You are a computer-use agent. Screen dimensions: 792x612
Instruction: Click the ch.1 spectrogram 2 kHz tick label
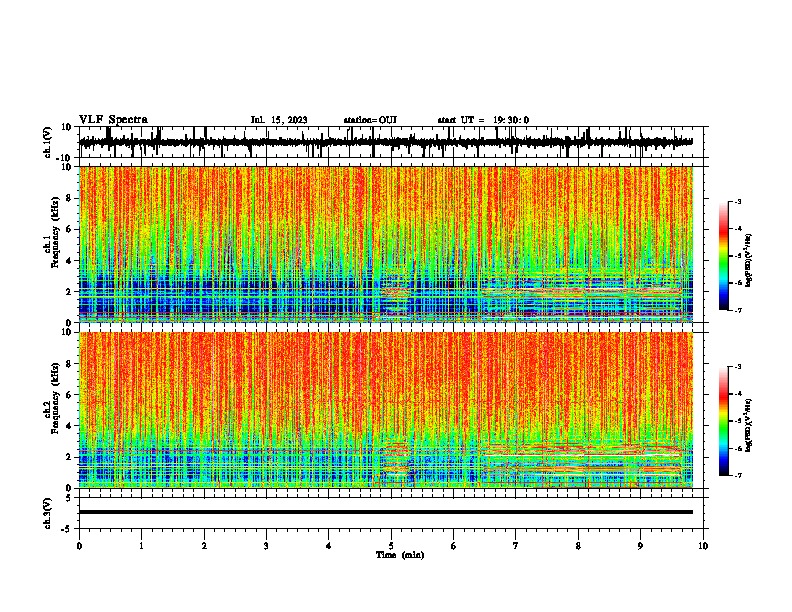pyautogui.click(x=69, y=292)
